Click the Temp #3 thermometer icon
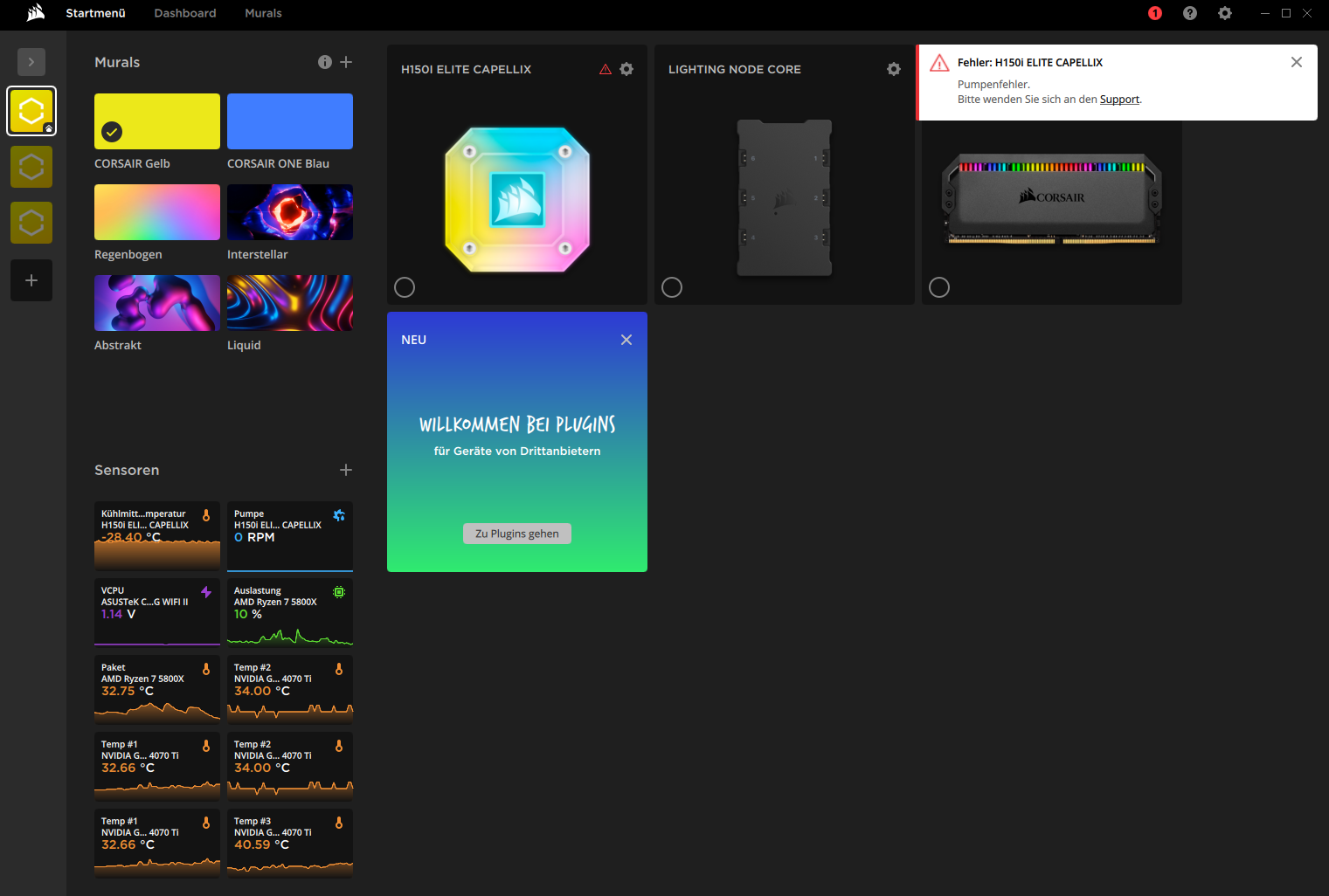 339,823
